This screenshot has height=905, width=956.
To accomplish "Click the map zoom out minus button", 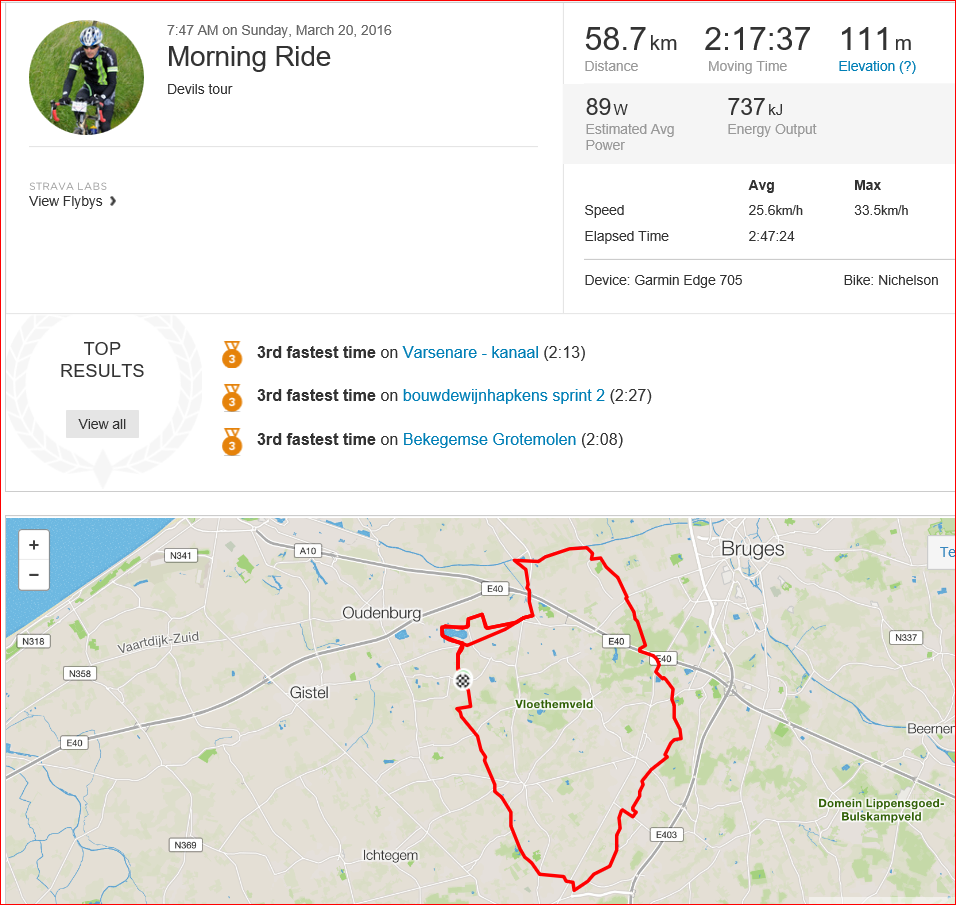I will pos(34,575).
